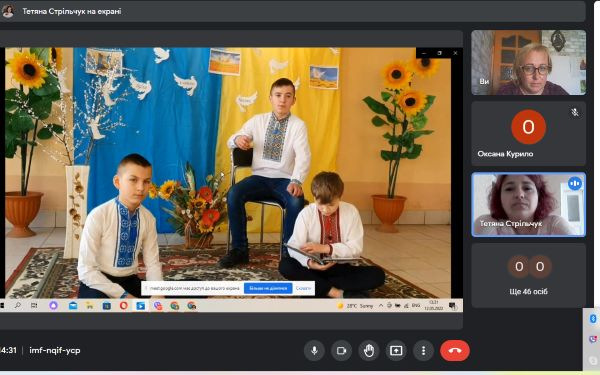Launch Opera browser from the shared taskbar
Viewport: 600px width, 375px height.
(123, 305)
